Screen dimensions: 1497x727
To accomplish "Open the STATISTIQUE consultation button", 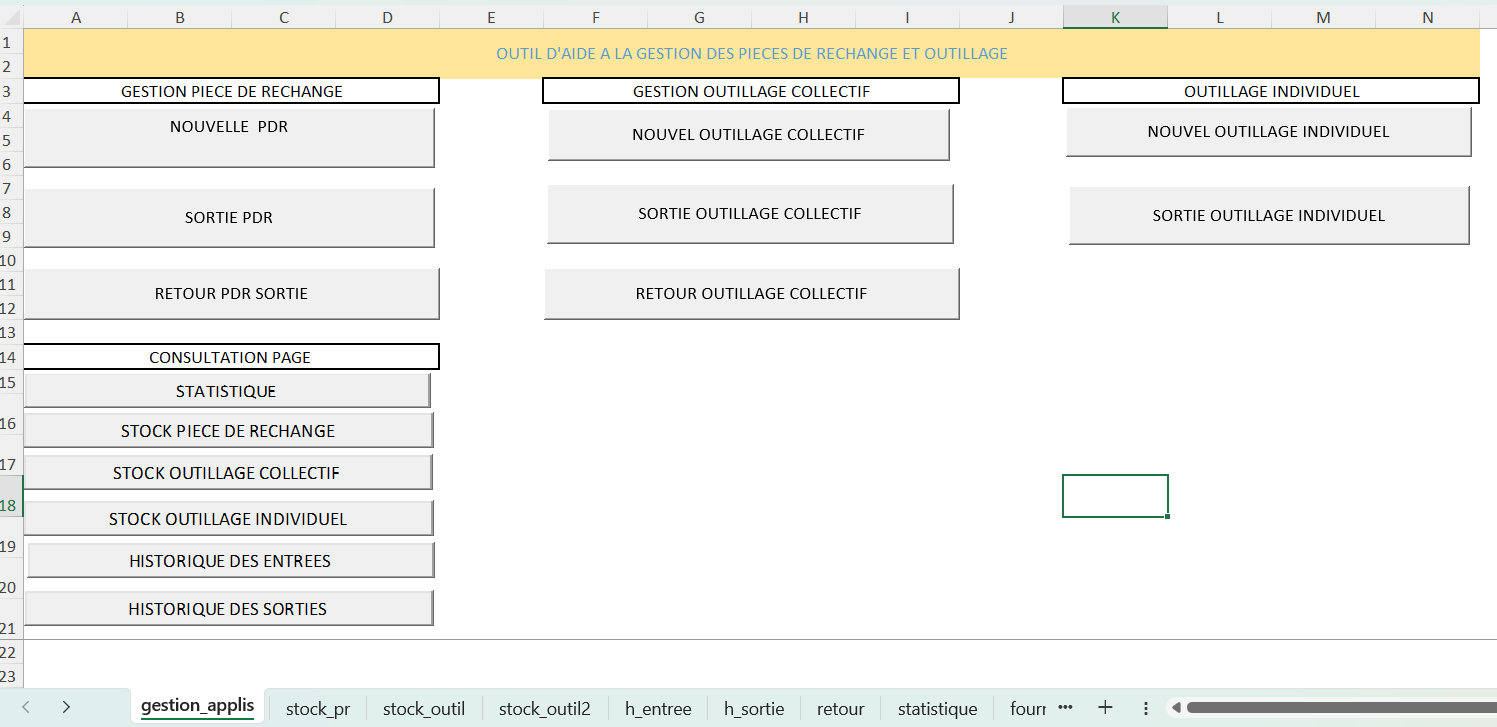I will click(226, 391).
